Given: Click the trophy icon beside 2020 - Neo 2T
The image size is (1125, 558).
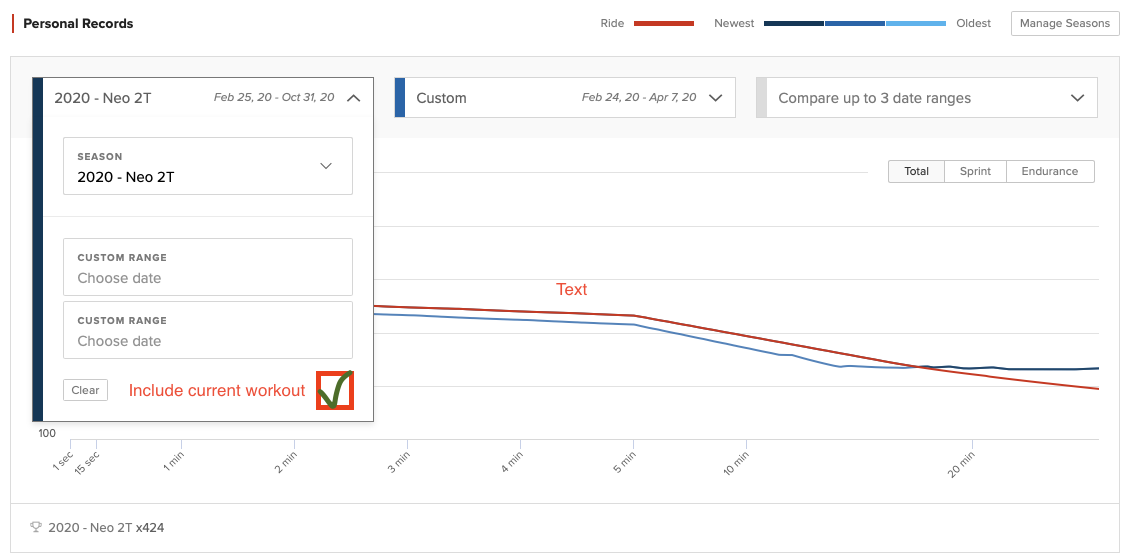Looking at the screenshot, I should tap(36, 527).
